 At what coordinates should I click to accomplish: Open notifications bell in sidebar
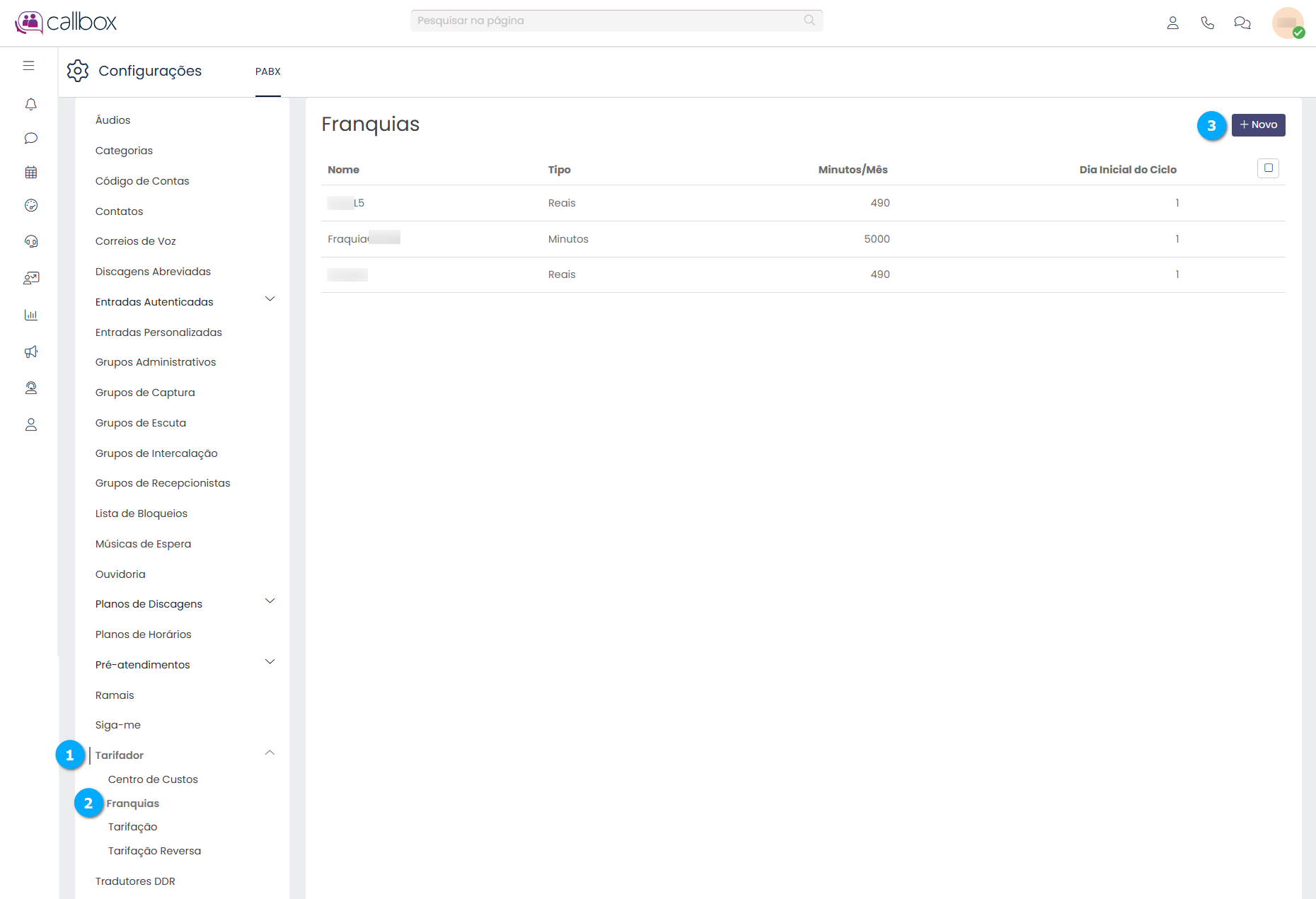(30, 105)
